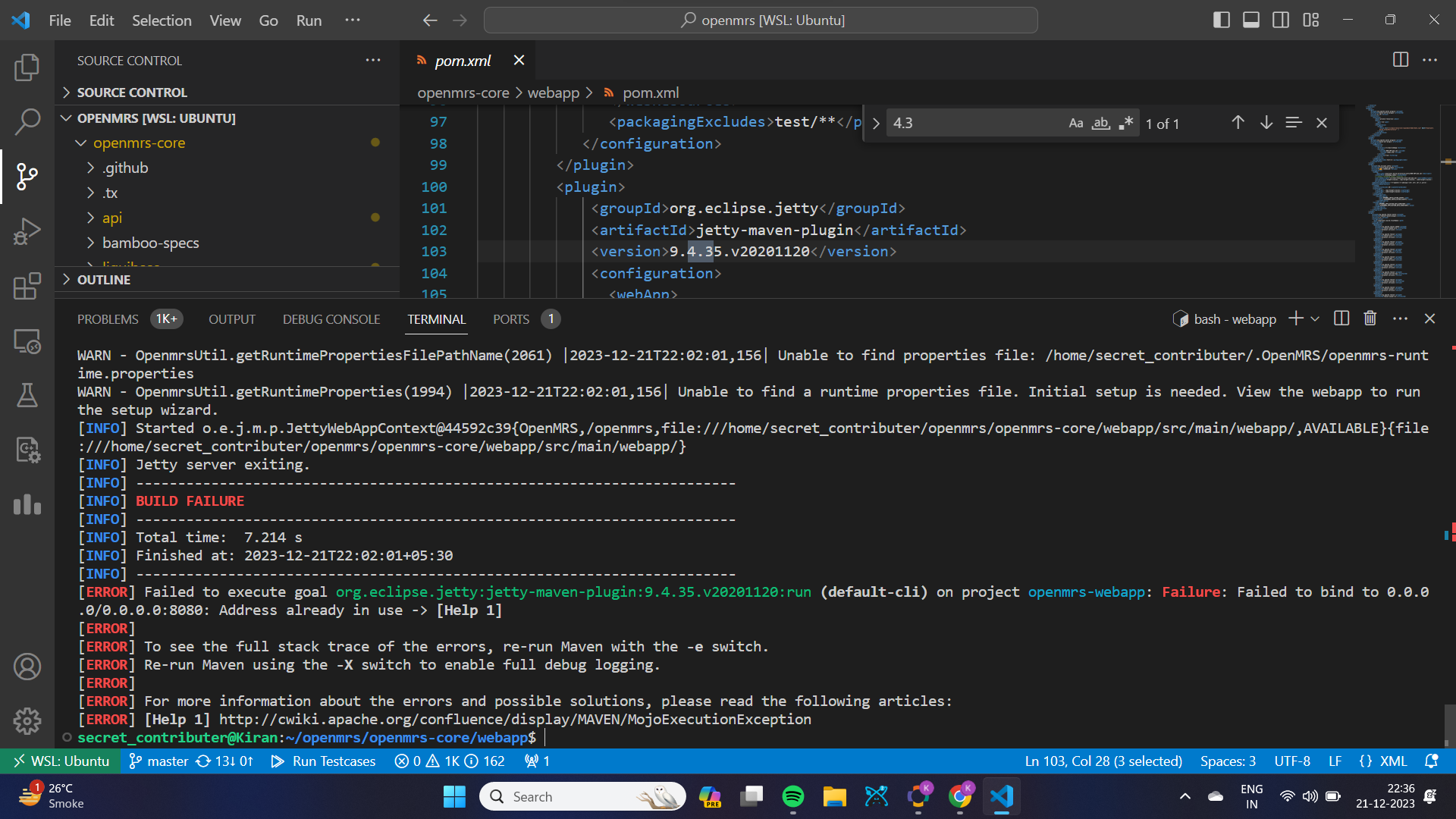Switch to the OUTPUT tab
This screenshot has height=819, width=1456.
[x=232, y=319]
